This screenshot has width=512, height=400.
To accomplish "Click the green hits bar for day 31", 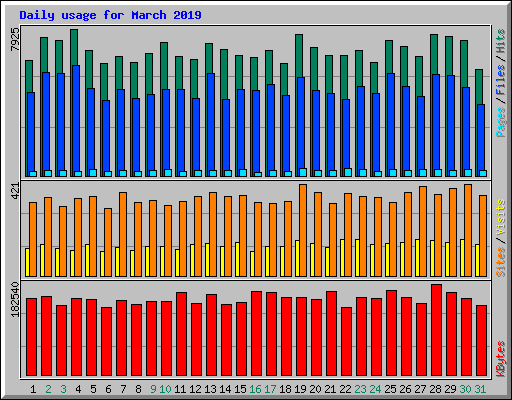I will pyautogui.click(x=479, y=87).
